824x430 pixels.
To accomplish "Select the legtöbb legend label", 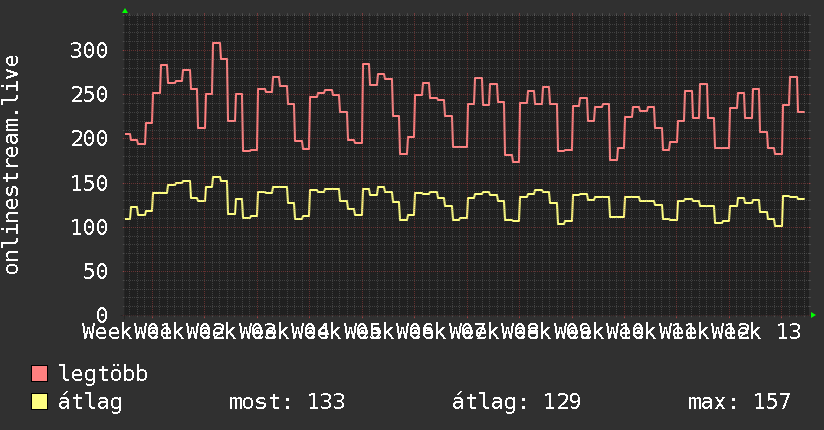I will pyautogui.click(x=103, y=374).
